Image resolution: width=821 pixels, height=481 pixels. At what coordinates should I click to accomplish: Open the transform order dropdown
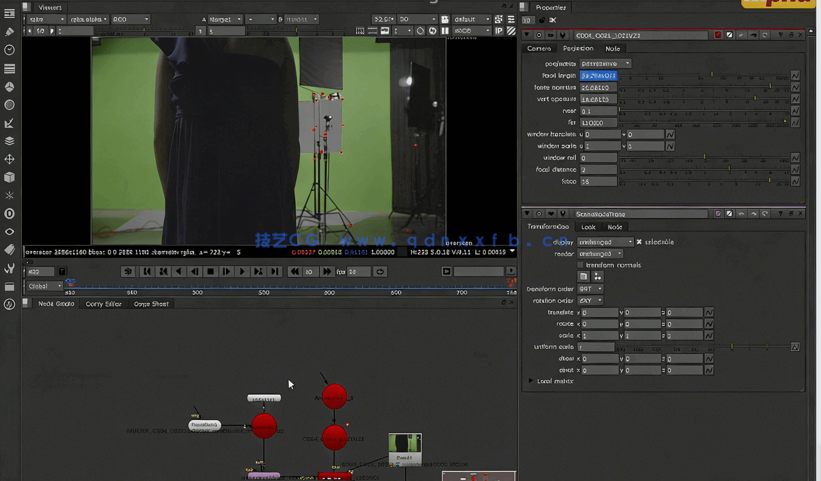click(x=590, y=289)
